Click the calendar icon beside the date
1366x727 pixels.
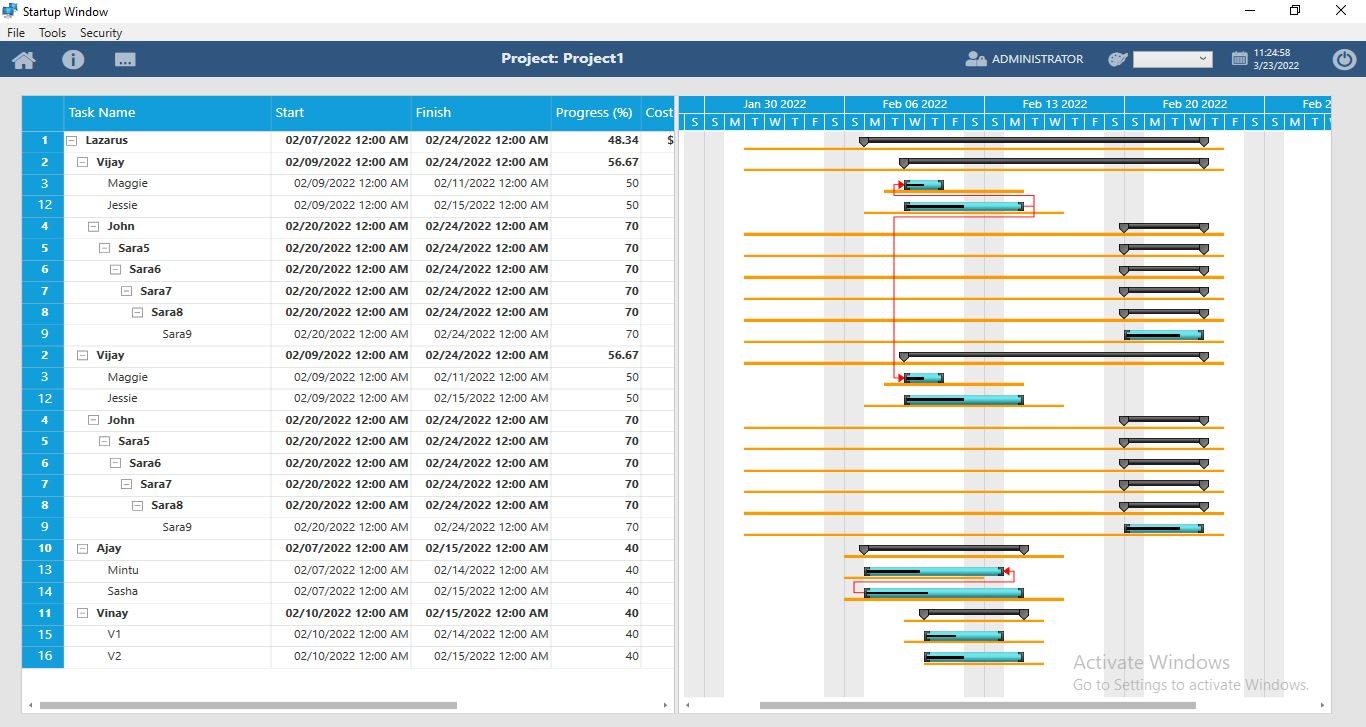pos(1239,59)
